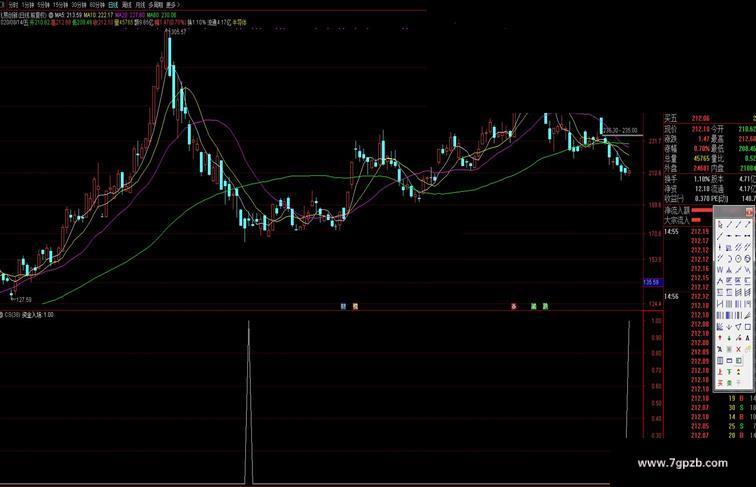Click the first window-layout icon in toolbox
Image resolution: width=756 pixels, height=487 pixels.
(720, 360)
